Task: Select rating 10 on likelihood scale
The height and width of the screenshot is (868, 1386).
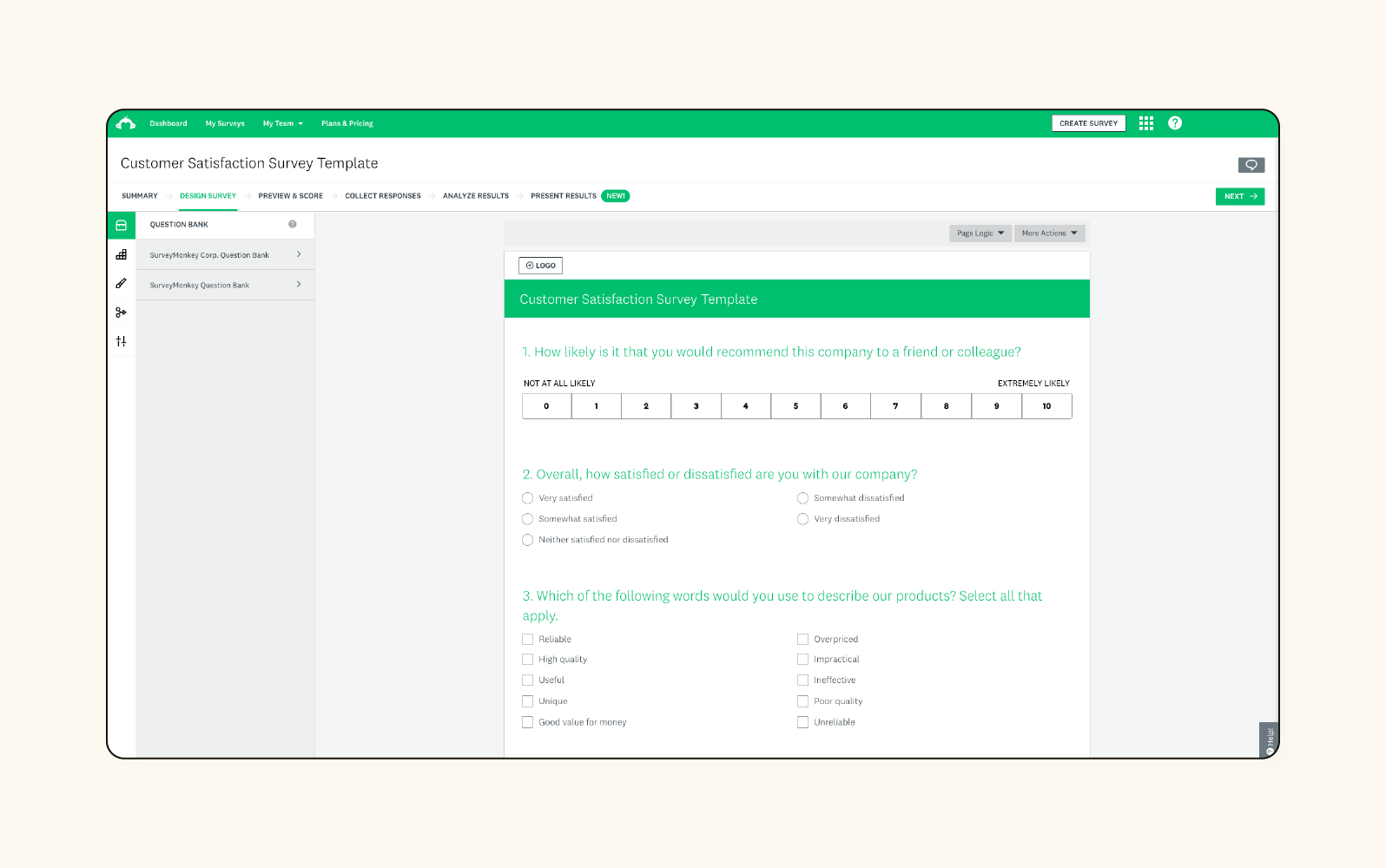Action: tap(1046, 406)
